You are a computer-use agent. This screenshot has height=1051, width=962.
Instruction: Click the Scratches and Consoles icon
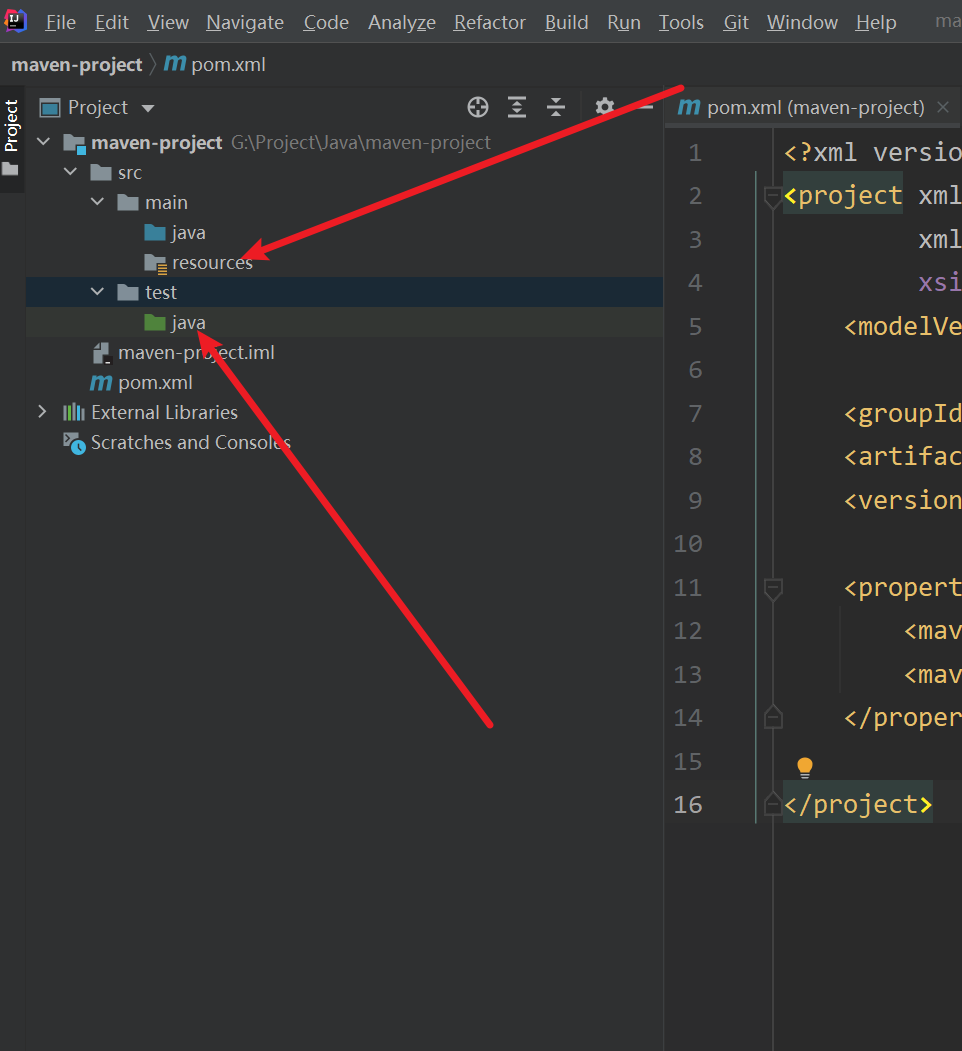[74, 442]
